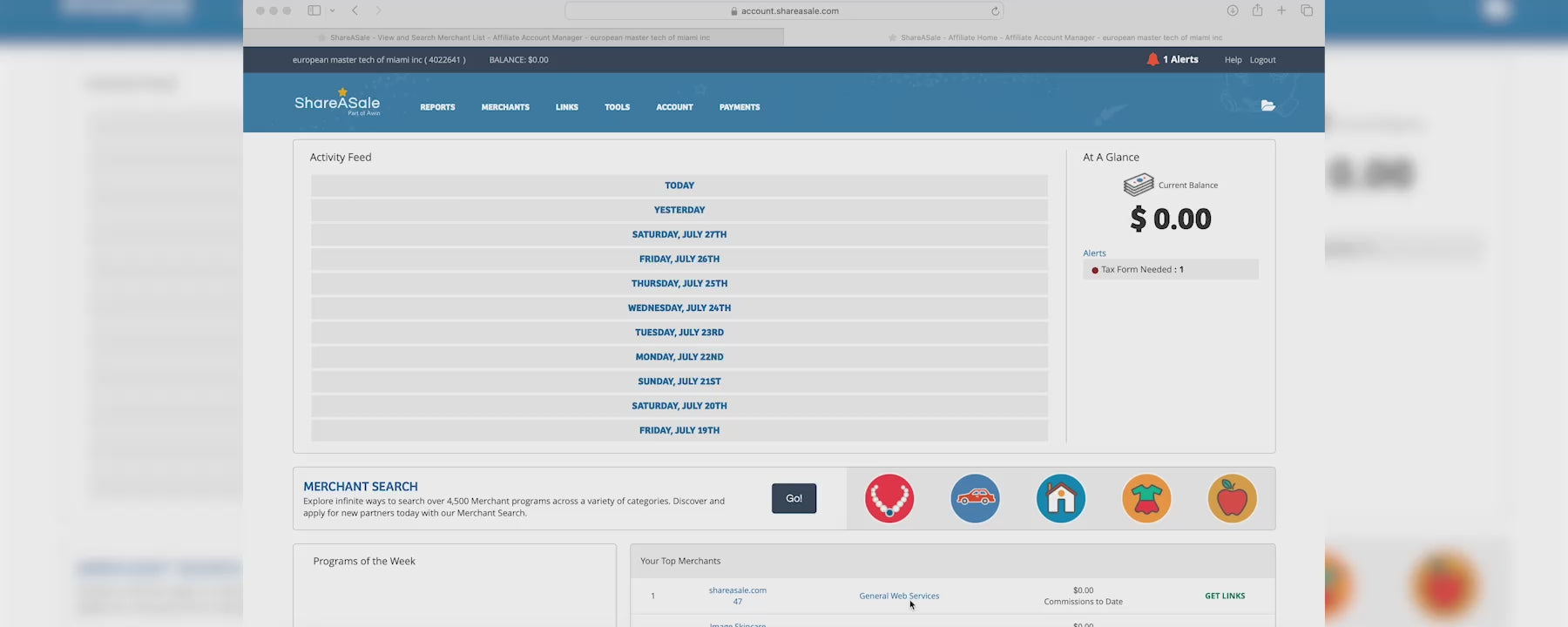Open the shareasale.com merchant link
The image size is (1568, 627).
coord(737,590)
